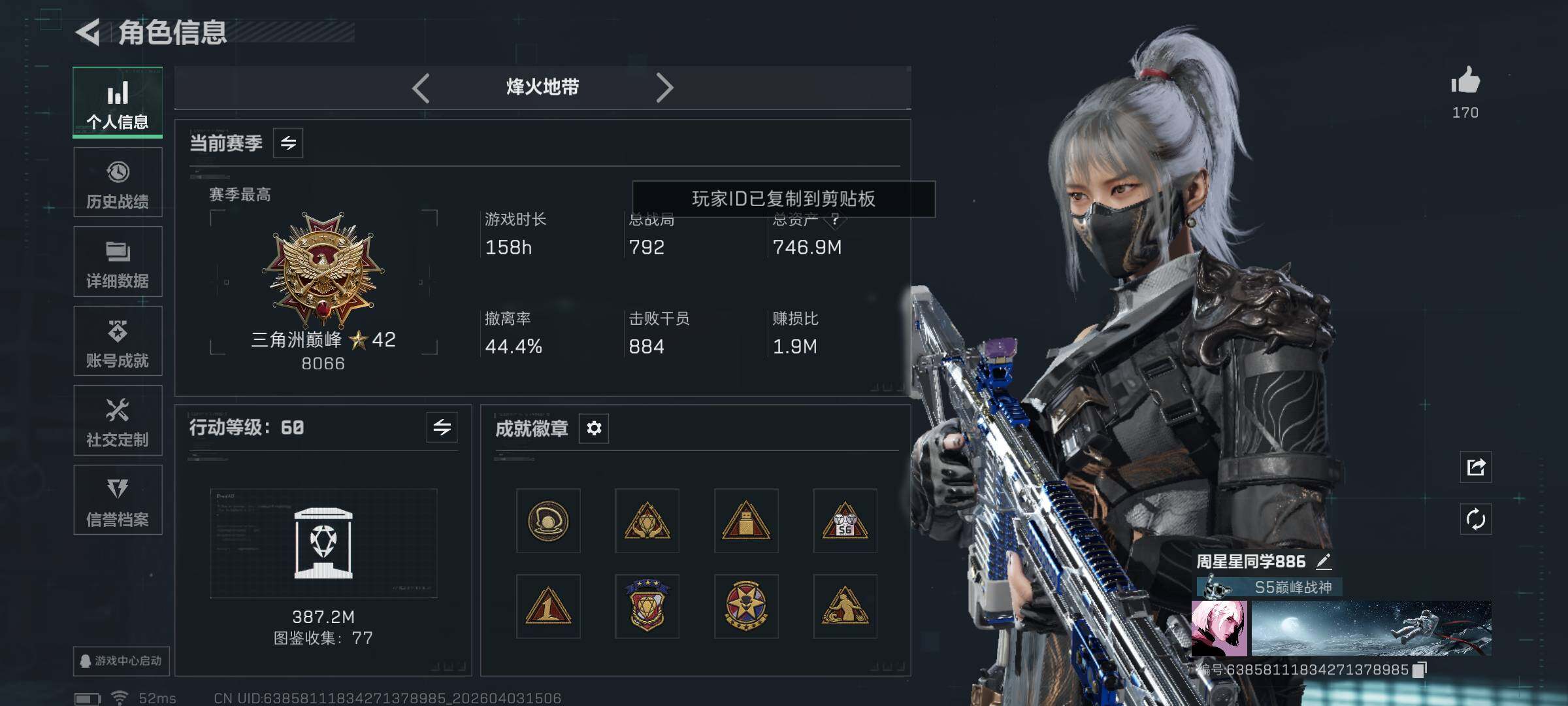Go back using the arrow beside 角色信息

pyautogui.click(x=88, y=32)
